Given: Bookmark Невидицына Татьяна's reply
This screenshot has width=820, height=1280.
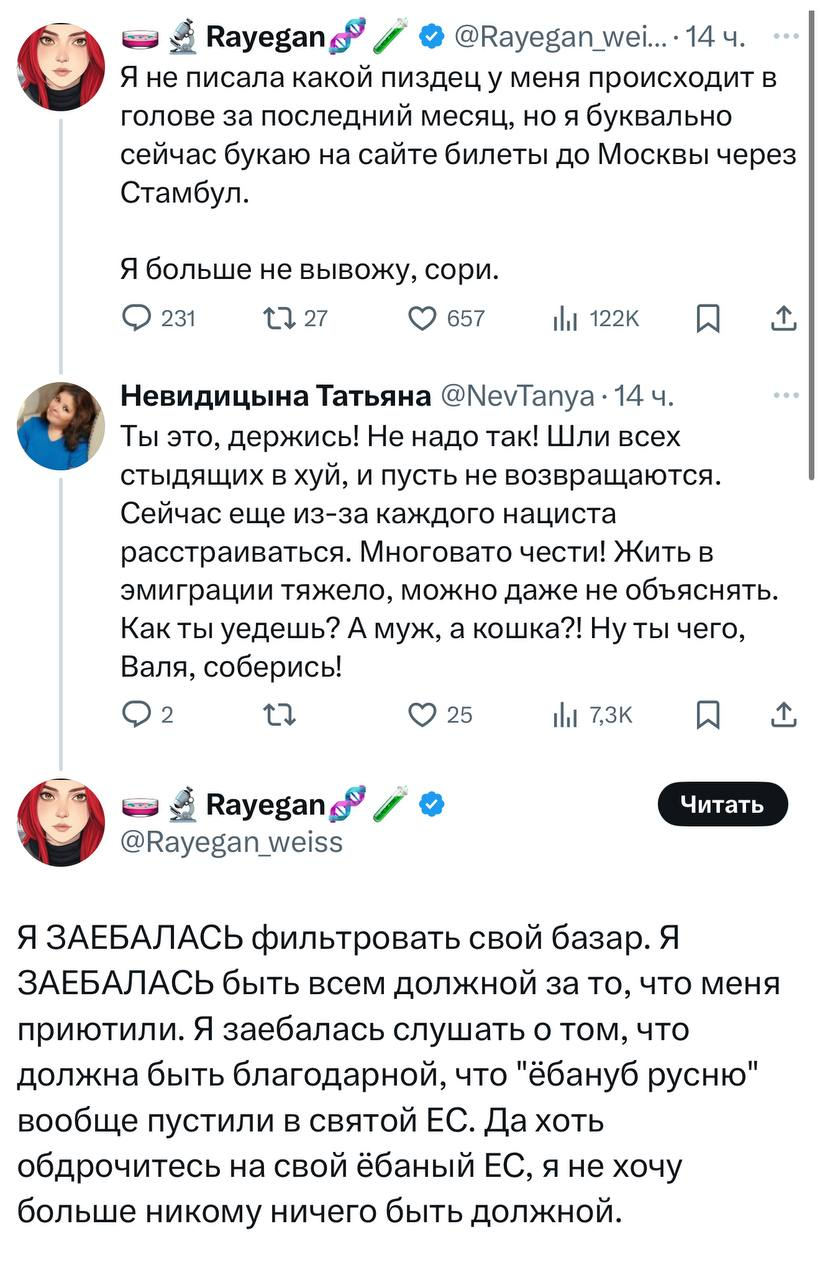Looking at the screenshot, I should click(x=706, y=714).
